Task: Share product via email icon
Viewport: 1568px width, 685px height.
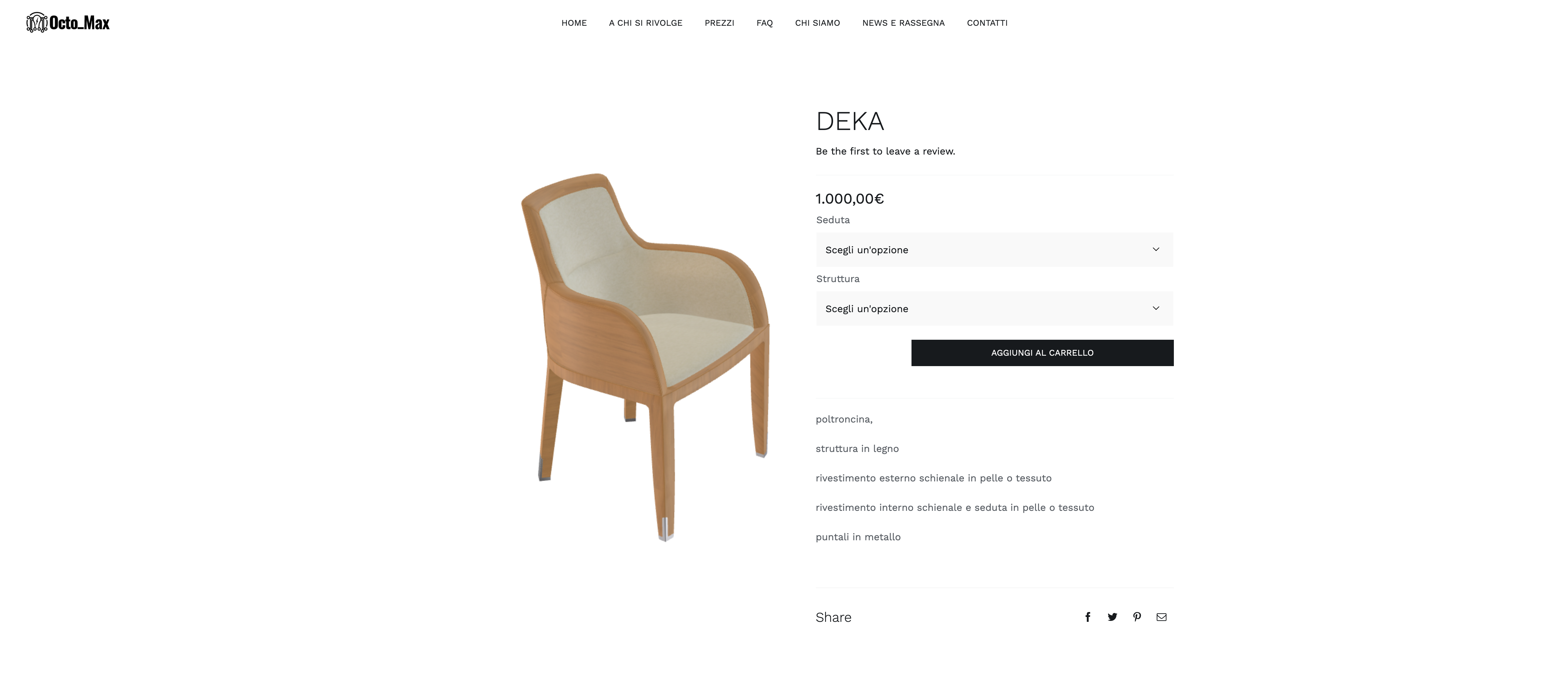Action: (x=1161, y=617)
